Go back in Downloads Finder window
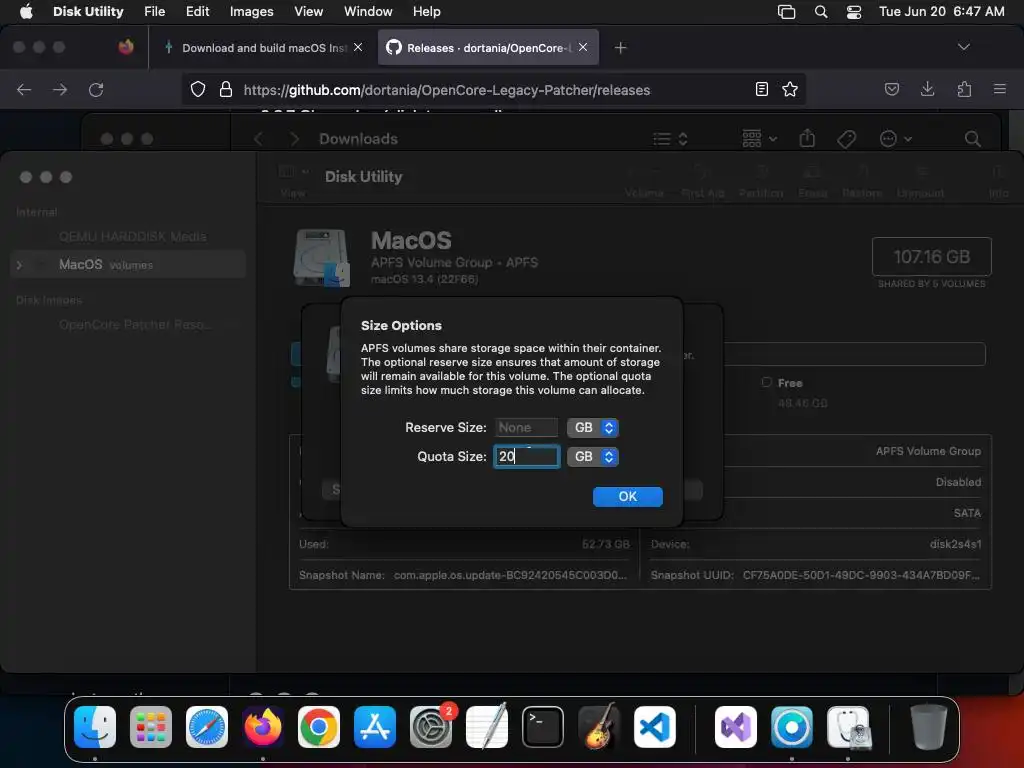 click(x=259, y=138)
